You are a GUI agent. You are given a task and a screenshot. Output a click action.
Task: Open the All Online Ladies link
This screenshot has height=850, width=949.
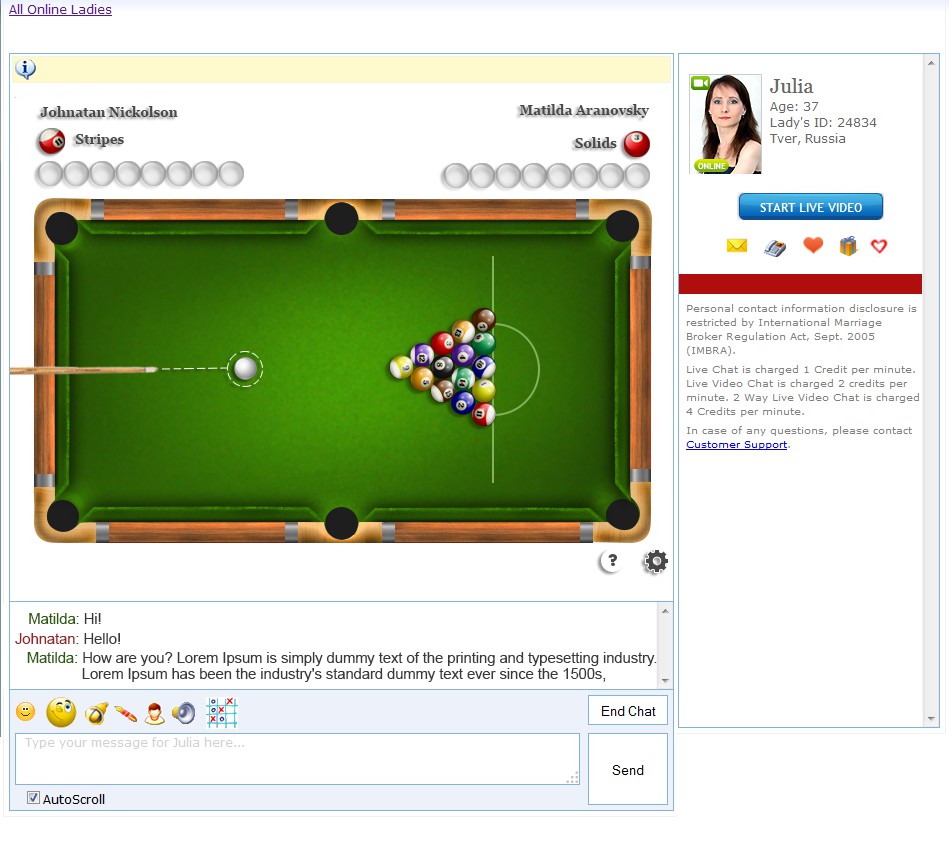60,9
